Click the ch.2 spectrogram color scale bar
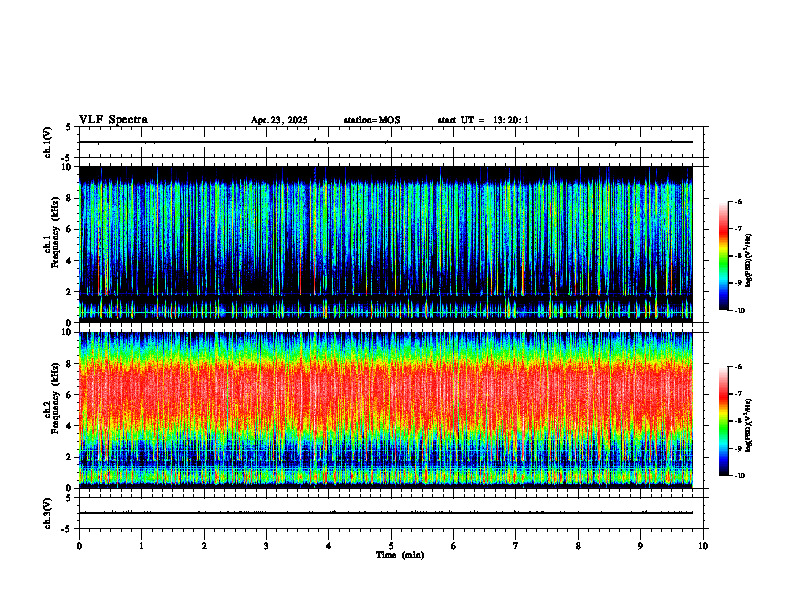 click(723, 421)
